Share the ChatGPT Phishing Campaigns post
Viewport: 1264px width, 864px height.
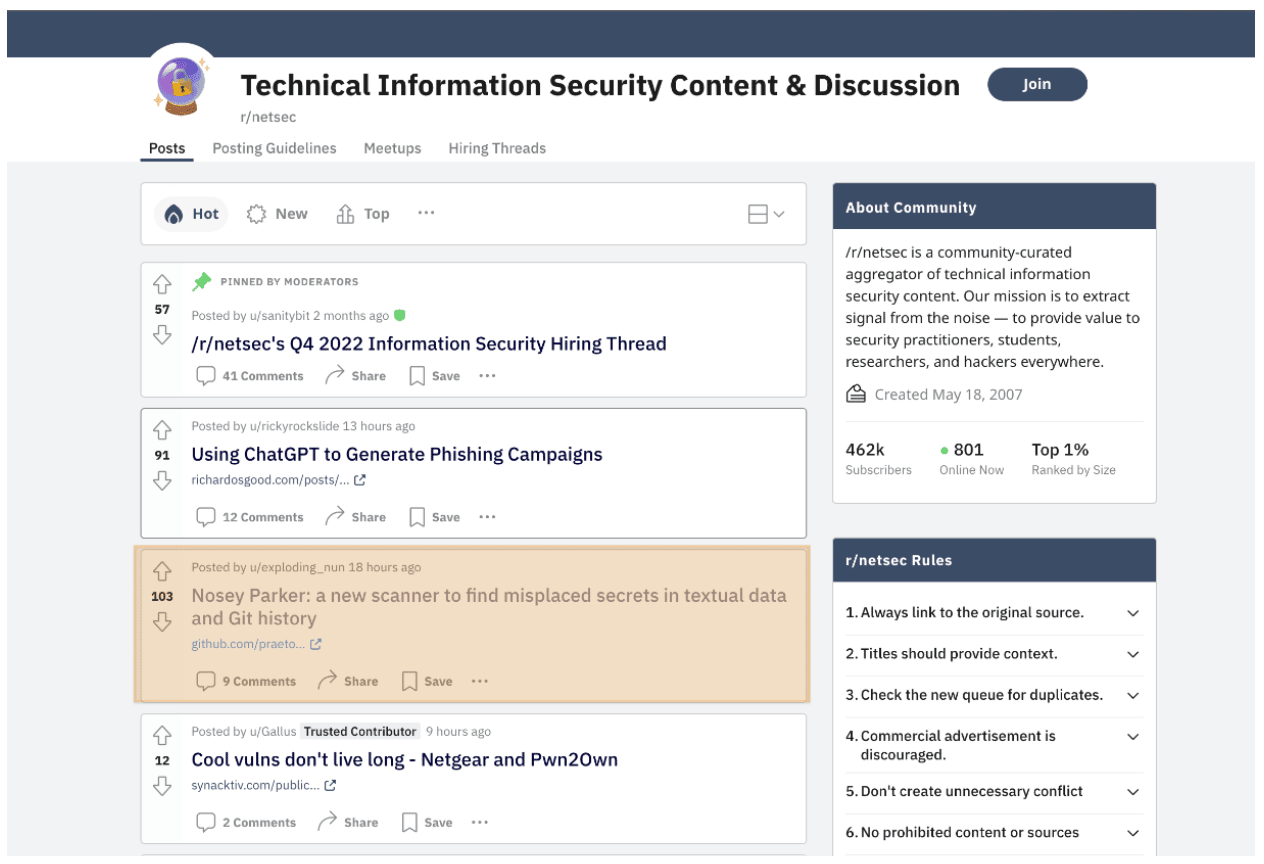tap(355, 517)
